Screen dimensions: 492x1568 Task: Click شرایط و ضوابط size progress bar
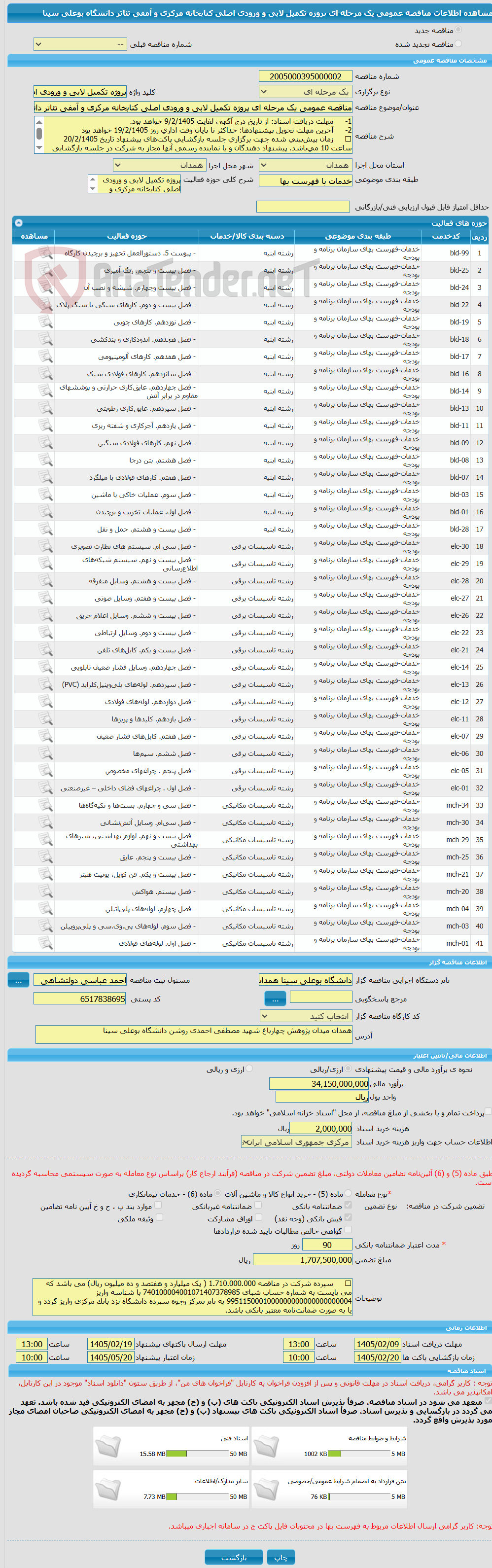(x=359, y=1454)
